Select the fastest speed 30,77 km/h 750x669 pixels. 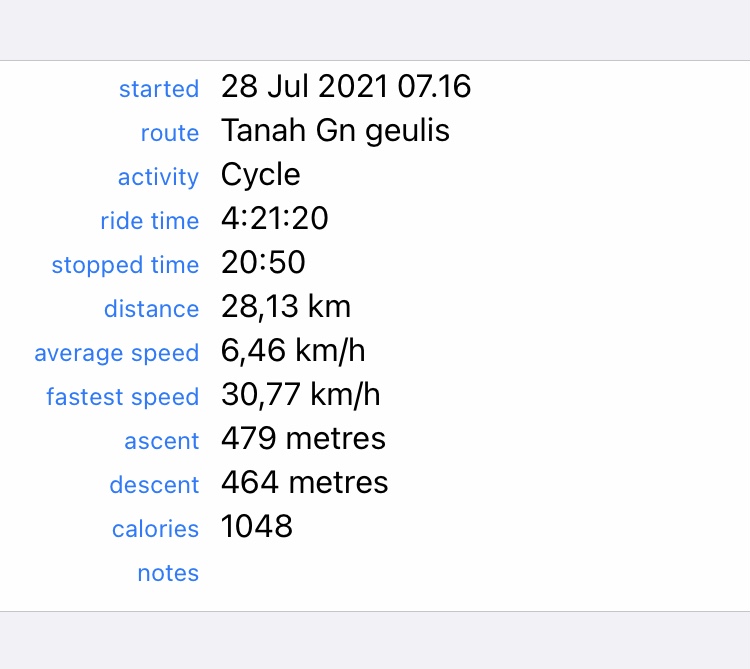pos(300,395)
